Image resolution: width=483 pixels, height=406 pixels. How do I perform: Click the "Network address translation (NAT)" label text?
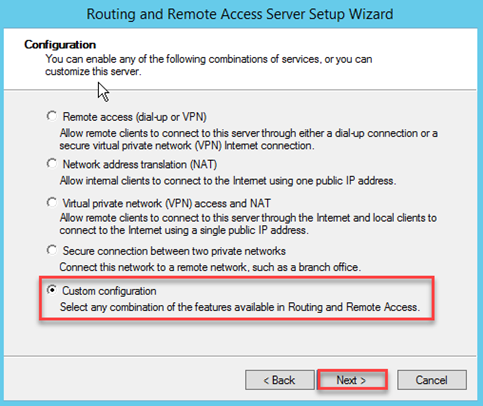pos(140,164)
